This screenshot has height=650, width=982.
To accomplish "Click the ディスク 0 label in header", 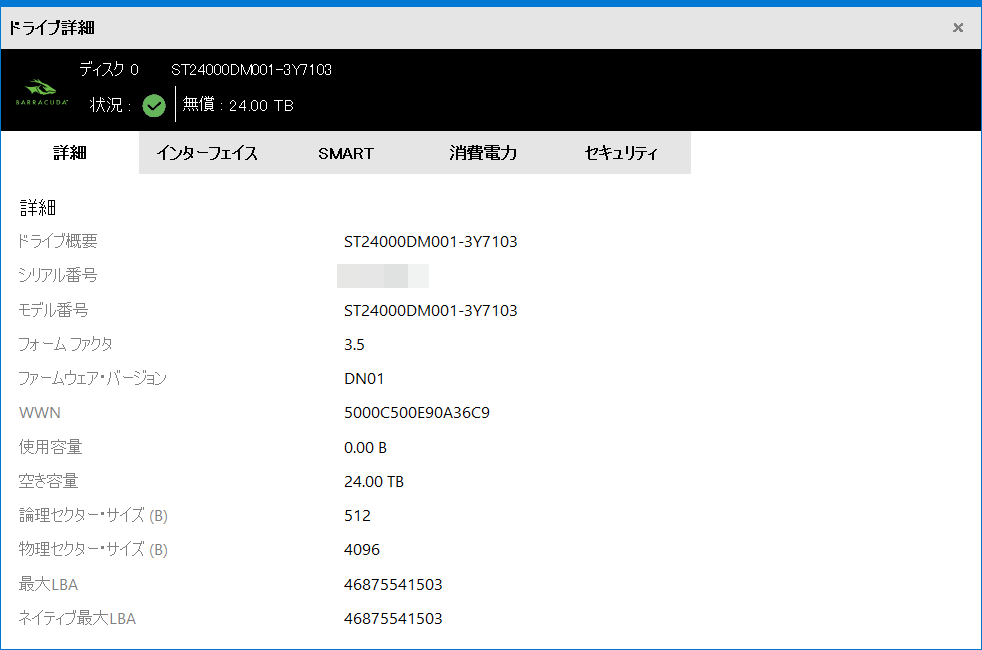I will tap(109, 70).
